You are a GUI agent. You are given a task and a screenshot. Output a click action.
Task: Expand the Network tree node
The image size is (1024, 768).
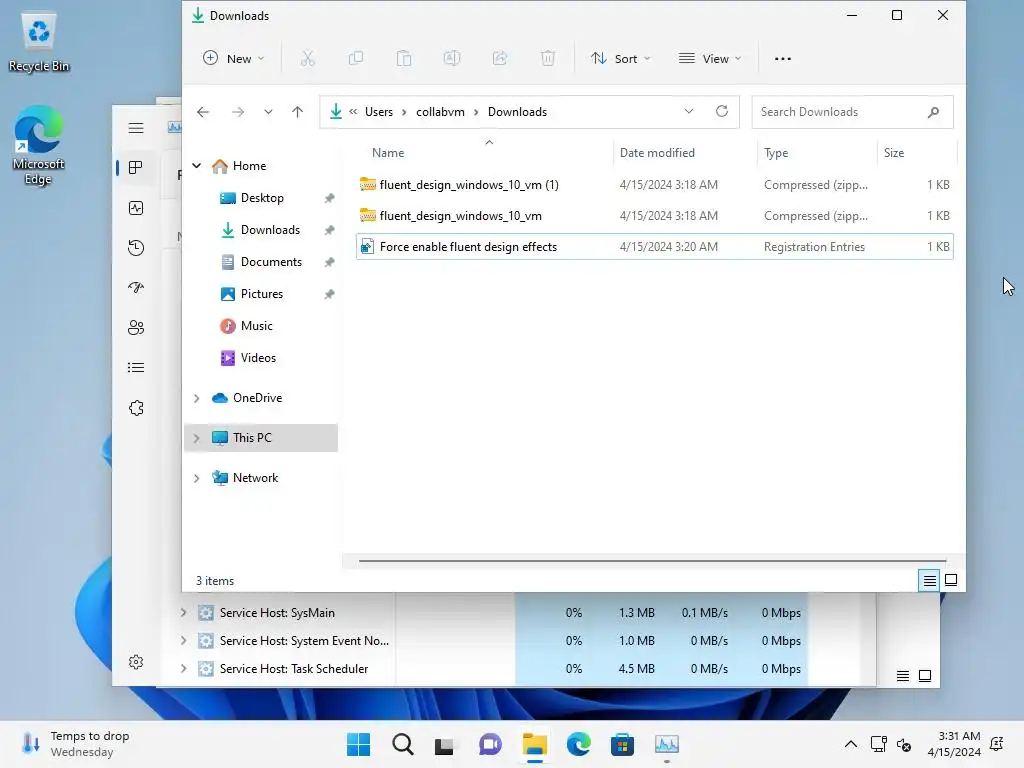coord(197,478)
